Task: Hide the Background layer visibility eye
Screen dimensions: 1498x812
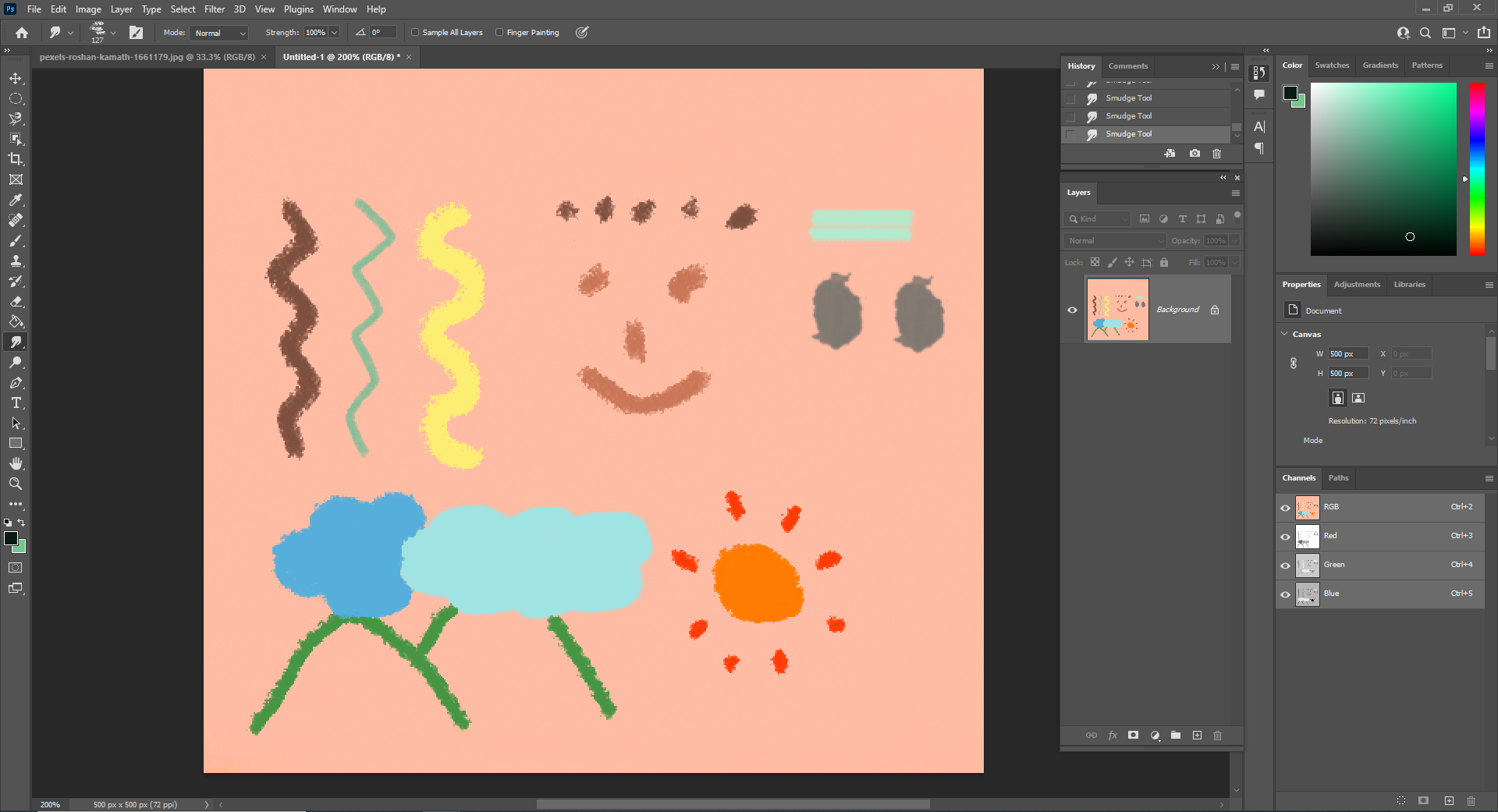Action: tap(1072, 310)
